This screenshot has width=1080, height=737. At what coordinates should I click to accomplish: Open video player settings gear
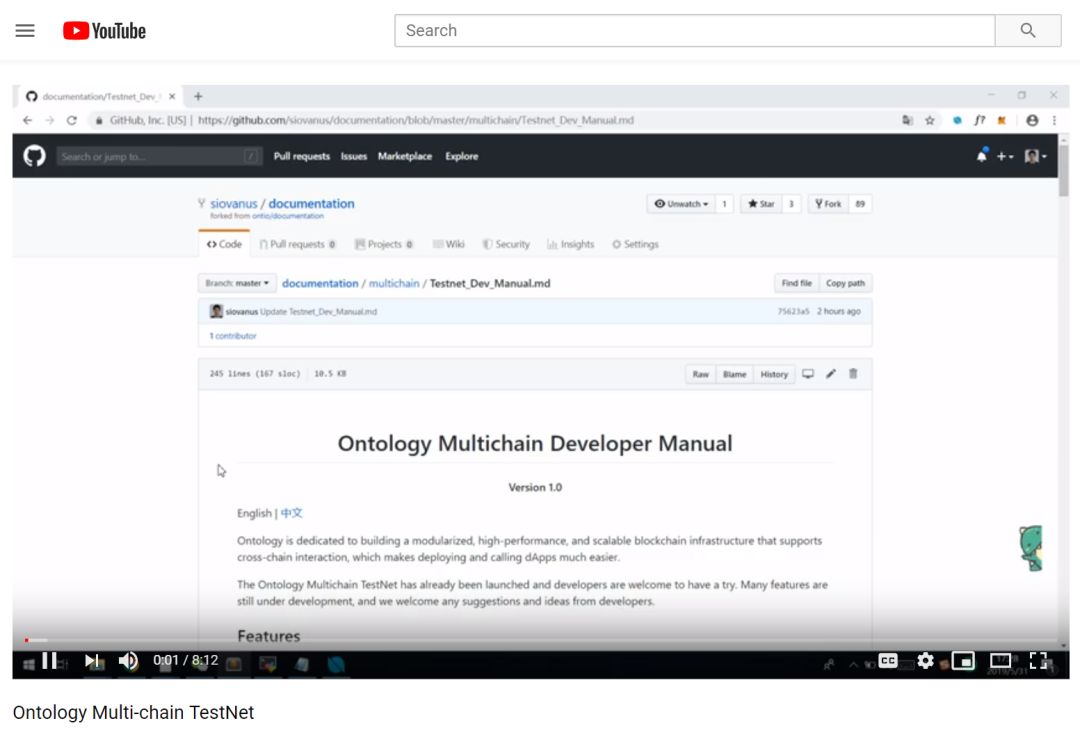pyautogui.click(x=926, y=661)
